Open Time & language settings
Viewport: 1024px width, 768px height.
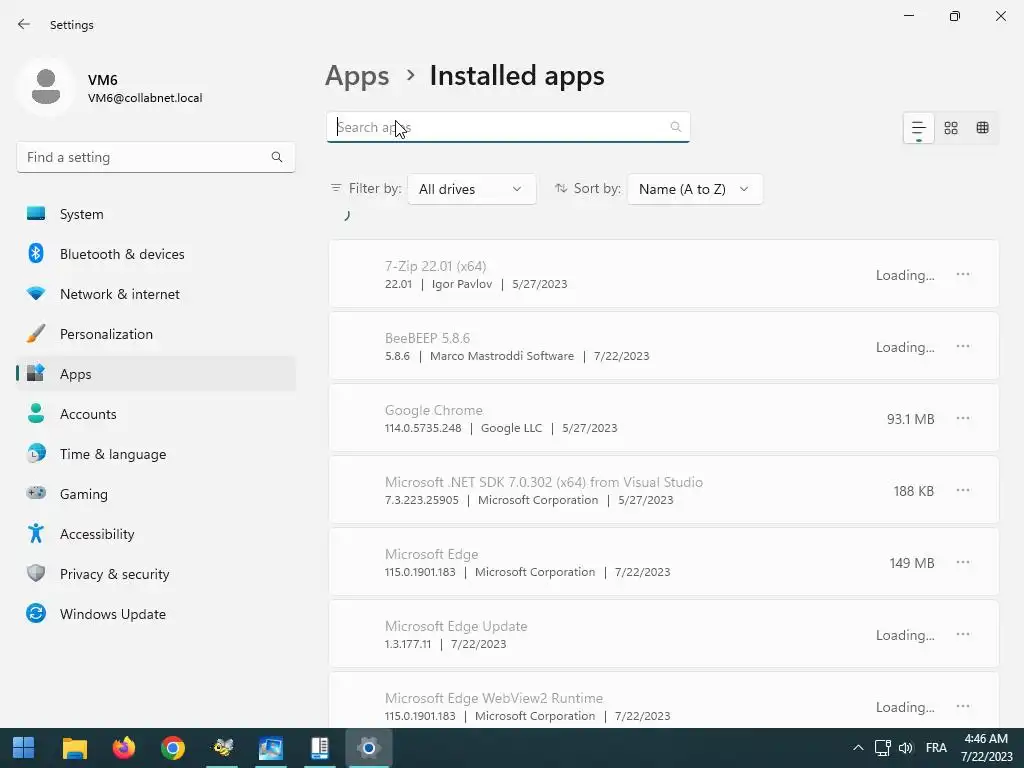point(156,454)
